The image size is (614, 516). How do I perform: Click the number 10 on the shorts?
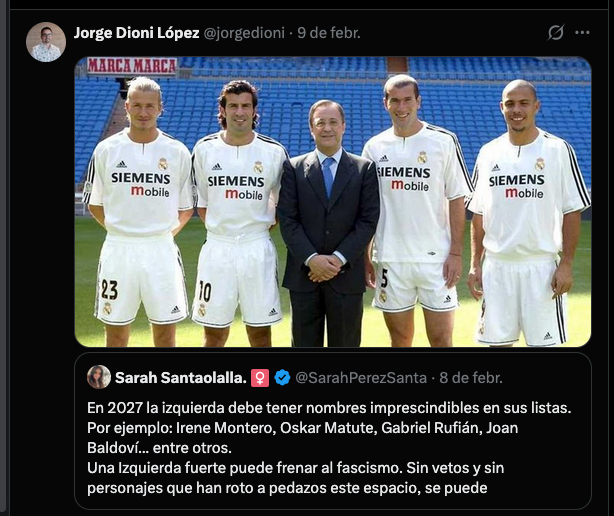coord(205,292)
